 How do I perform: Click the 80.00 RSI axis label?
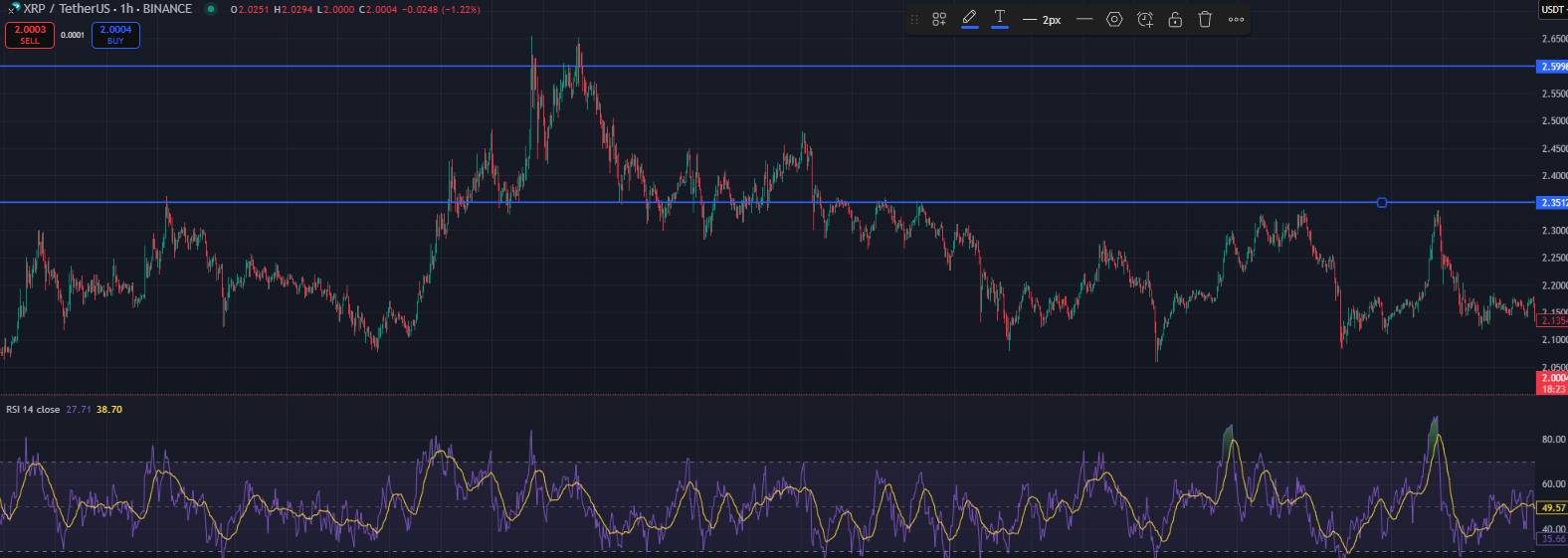1553,439
